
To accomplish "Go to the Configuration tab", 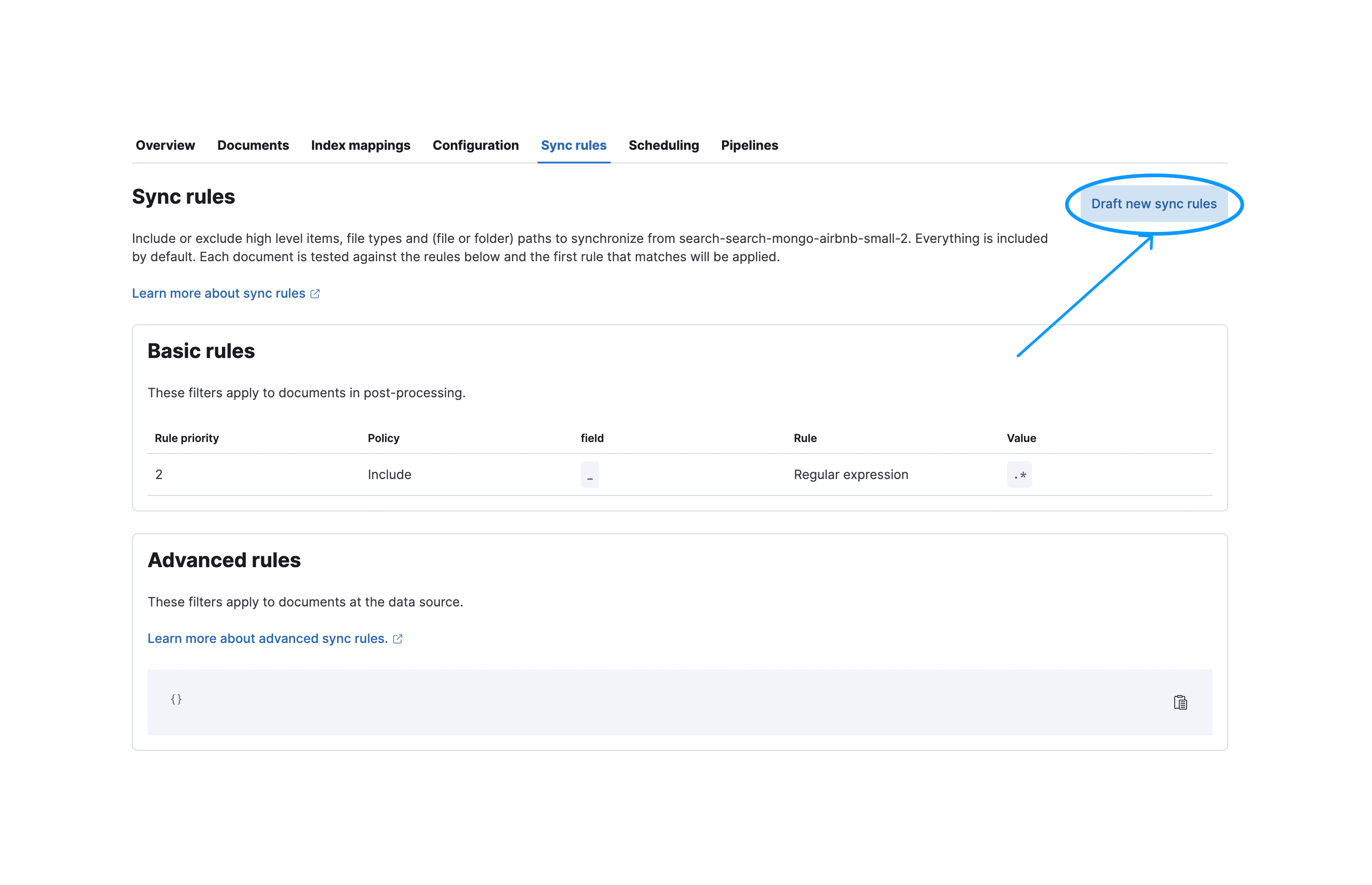I will tap(475, 145).
